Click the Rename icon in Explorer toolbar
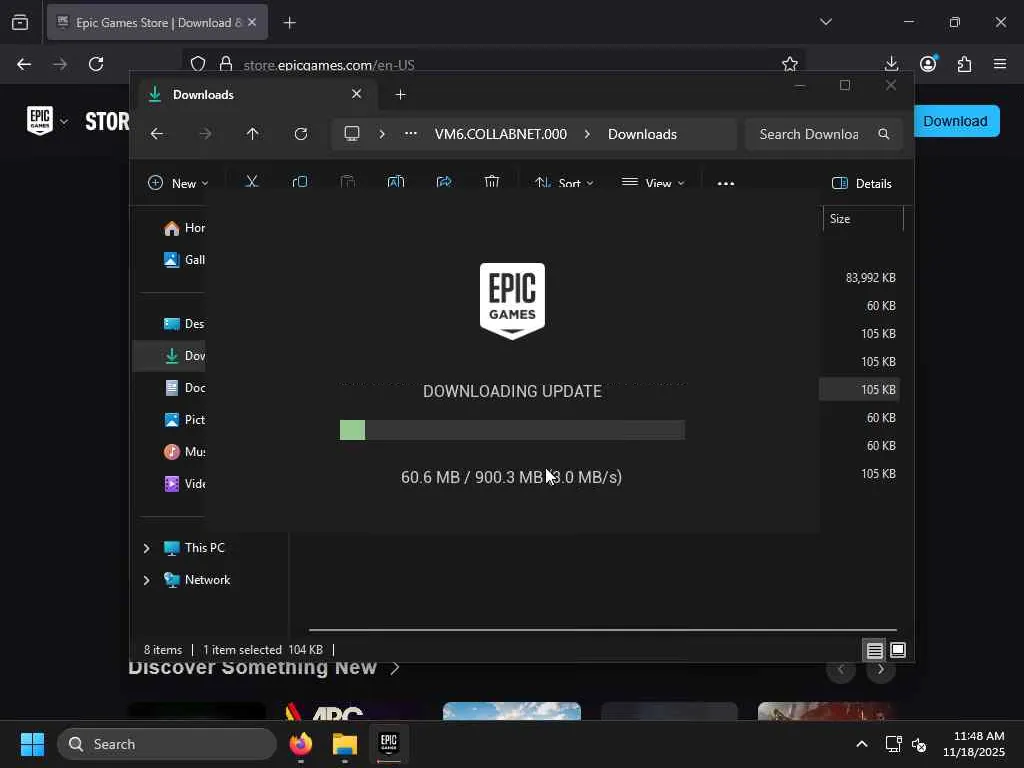The image size is (1024, 768). click(396, 182)
